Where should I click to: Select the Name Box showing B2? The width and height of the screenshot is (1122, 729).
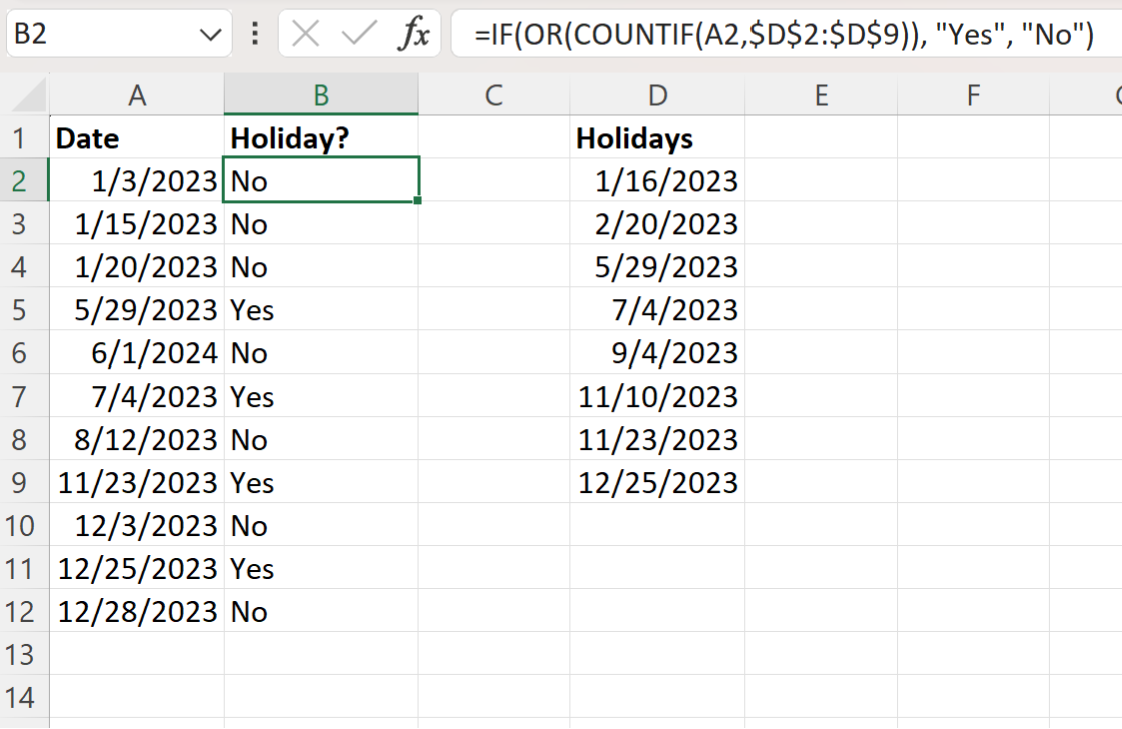(100, 33)
